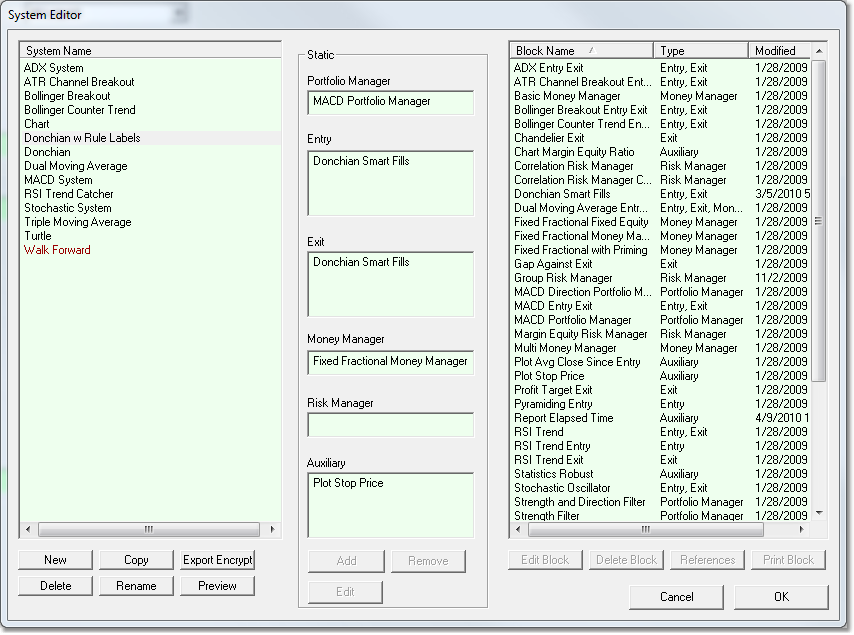The width and height of the screenshot is (854, 635).
Task: Select Profit Target Exit block
Action: point(553,390)
